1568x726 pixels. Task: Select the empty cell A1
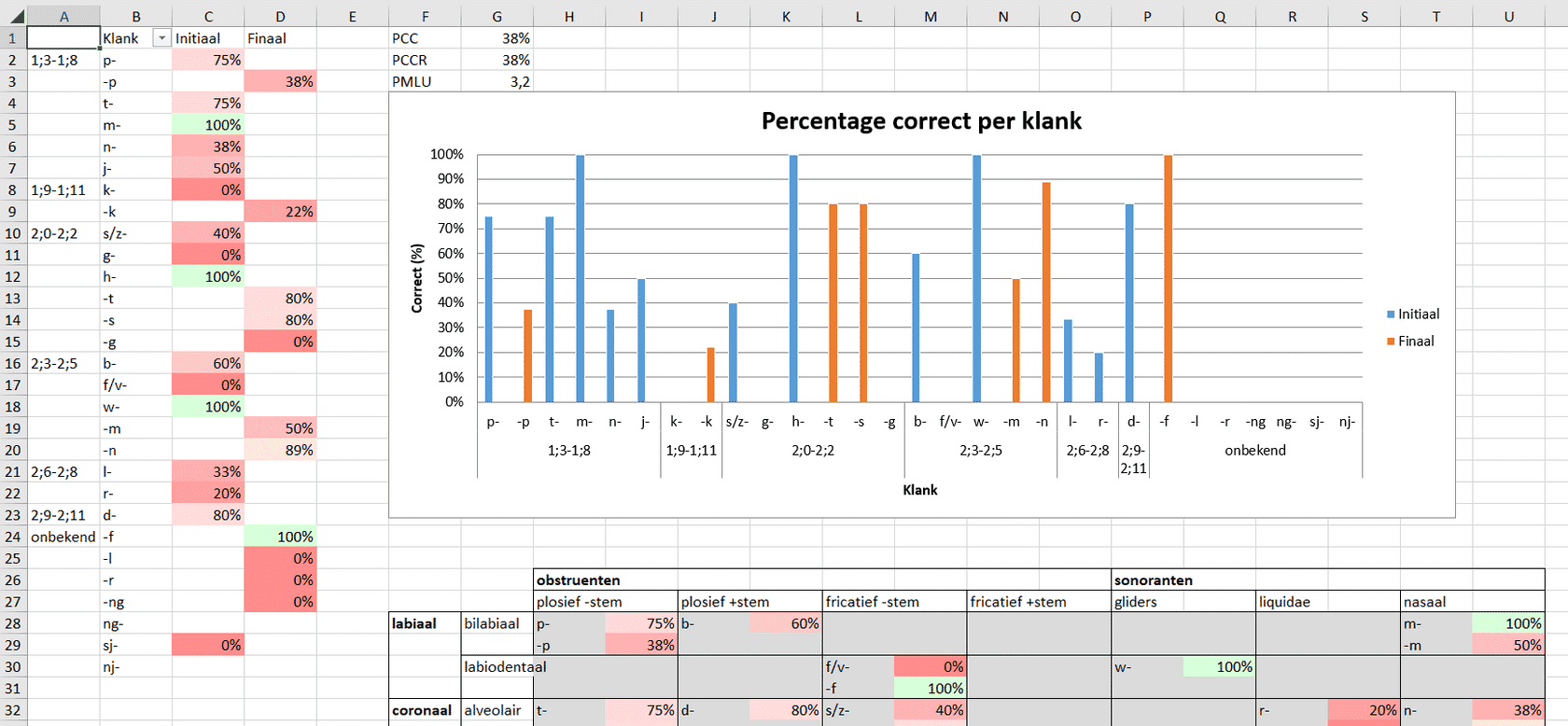pos(63,38)
